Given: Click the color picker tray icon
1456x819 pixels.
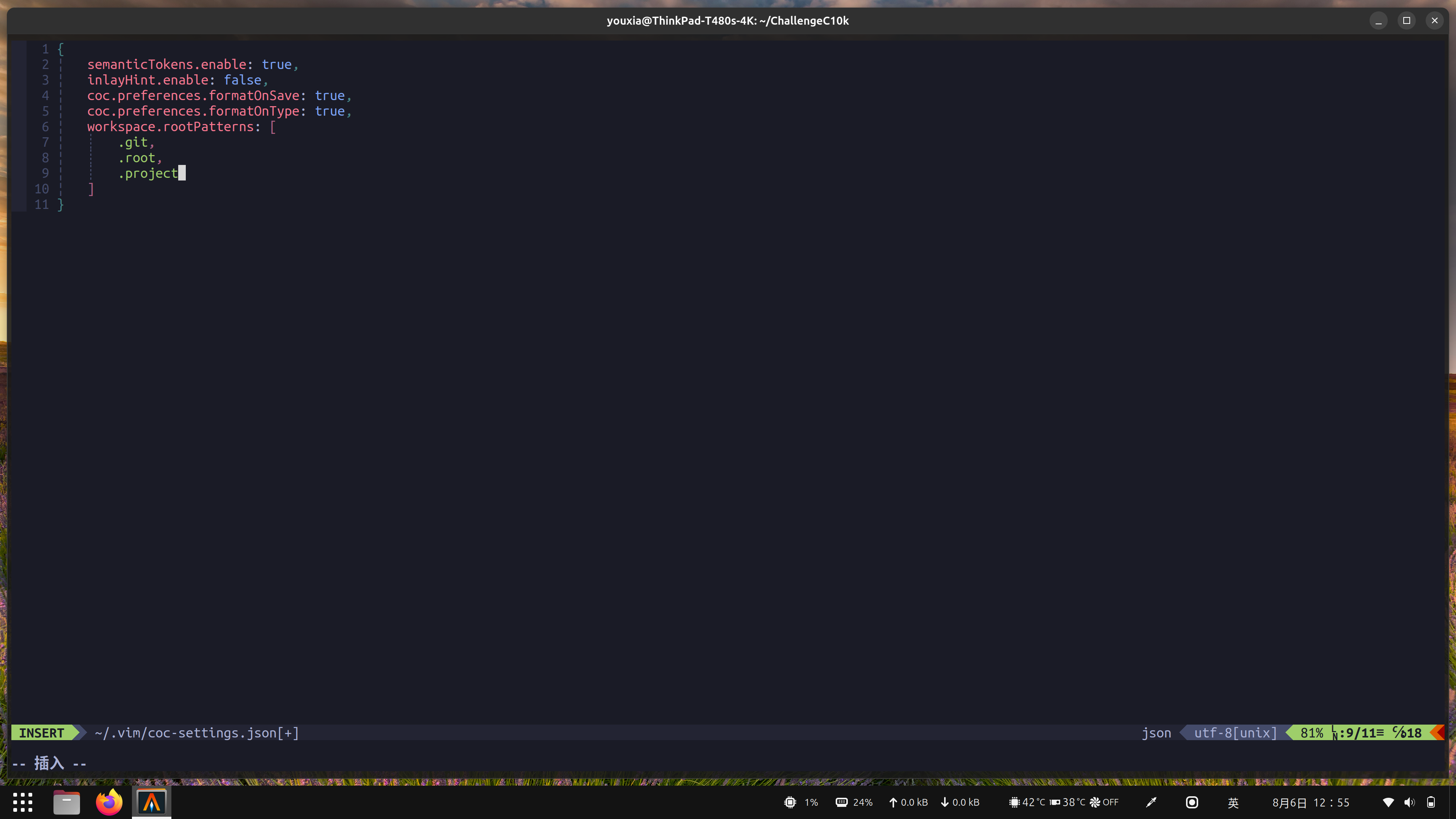Looking at the screenshot, I should (1151, 802).
